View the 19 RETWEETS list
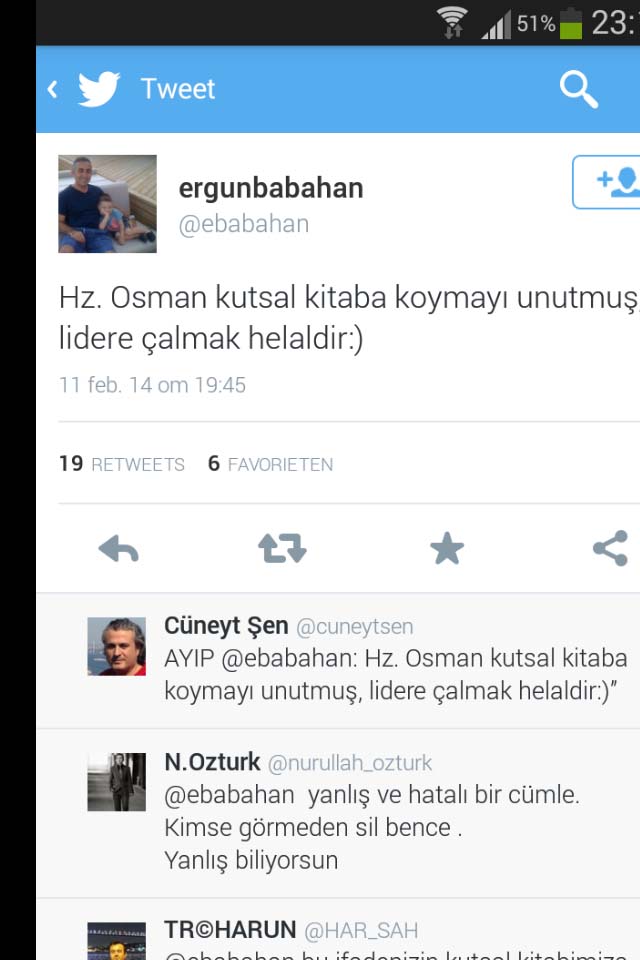 click(121, 463)
